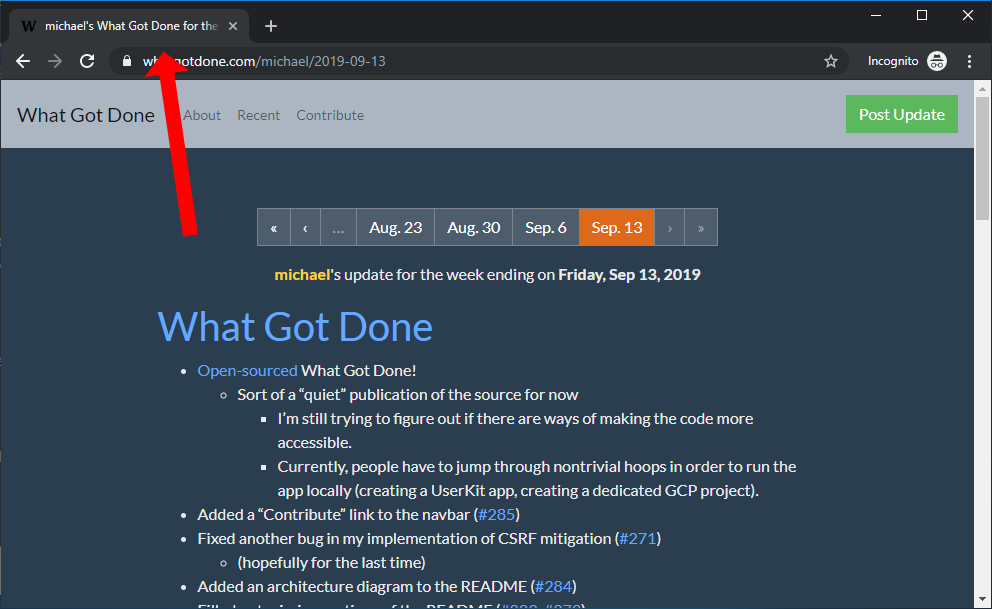Click the Incognito mode icon
Viewport: 992px width, 609px height.
point(937,61)
